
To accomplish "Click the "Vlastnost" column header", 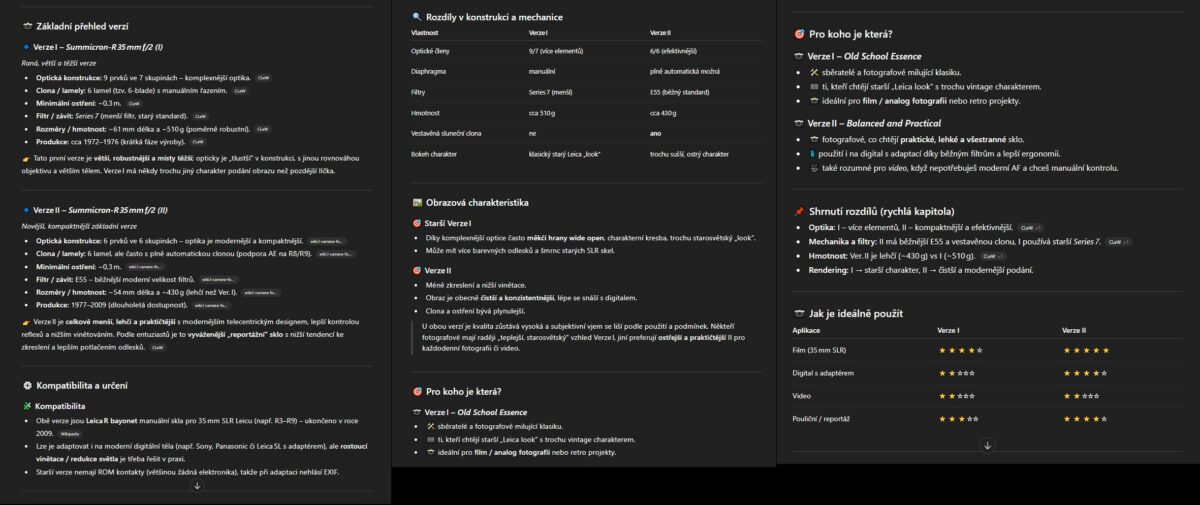I will 425,33.
